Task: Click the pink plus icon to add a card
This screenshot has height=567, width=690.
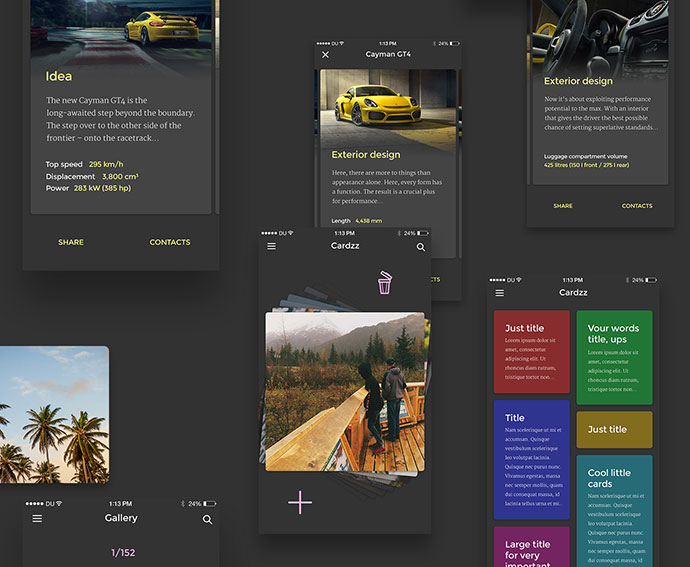Action: (x=300, y=502)
